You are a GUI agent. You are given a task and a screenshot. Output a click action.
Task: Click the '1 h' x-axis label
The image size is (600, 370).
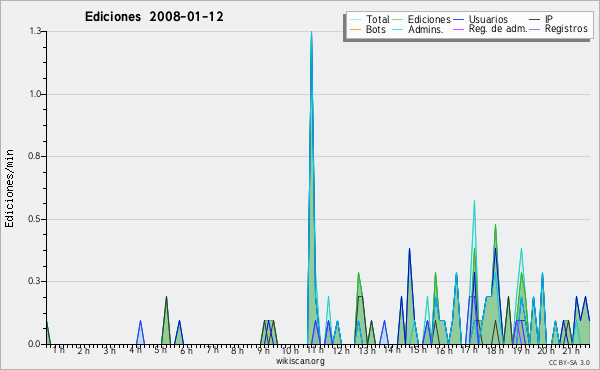tap(59, 350)
